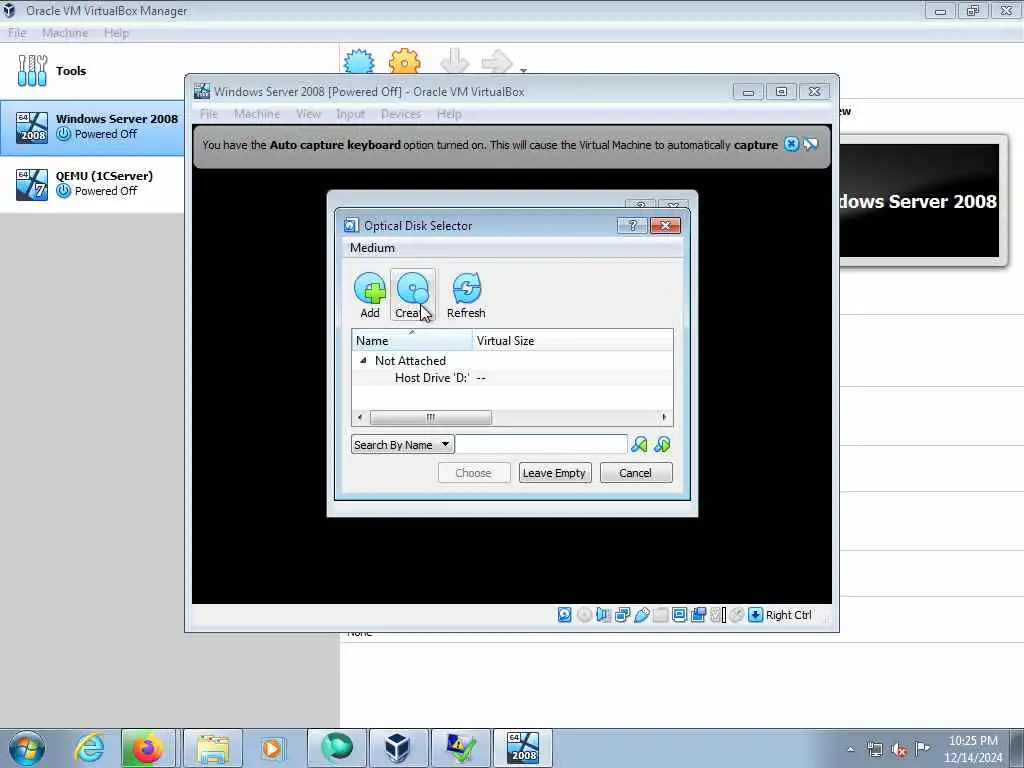Click optical drive indicator in VM status bar
Viewport: 1024px width, 768px height.
[x=584, y=615]
